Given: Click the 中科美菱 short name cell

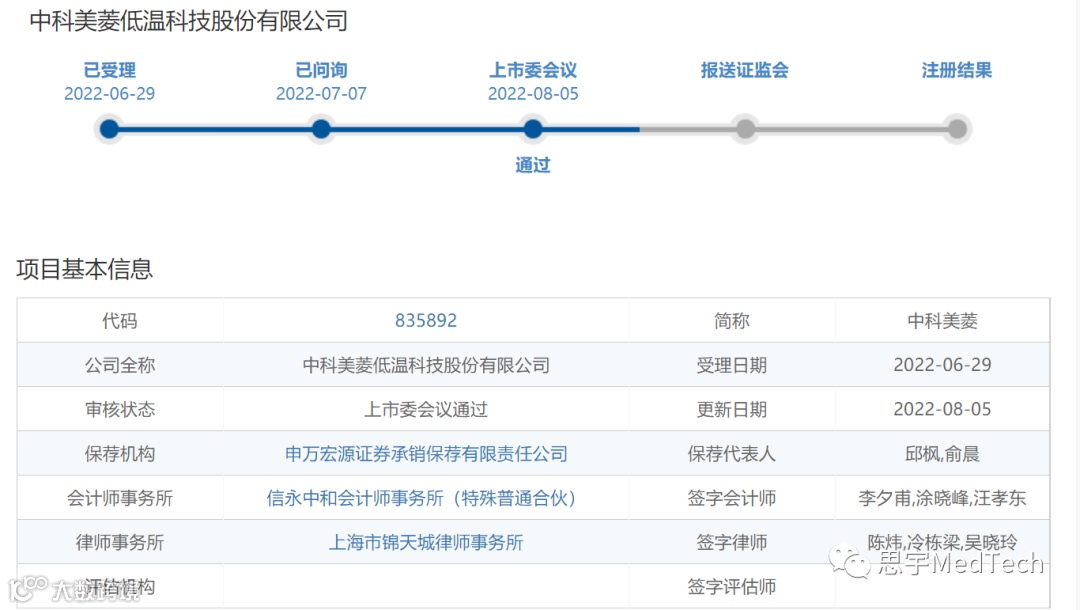Looking at the screenshot, I should pos(942,321).
